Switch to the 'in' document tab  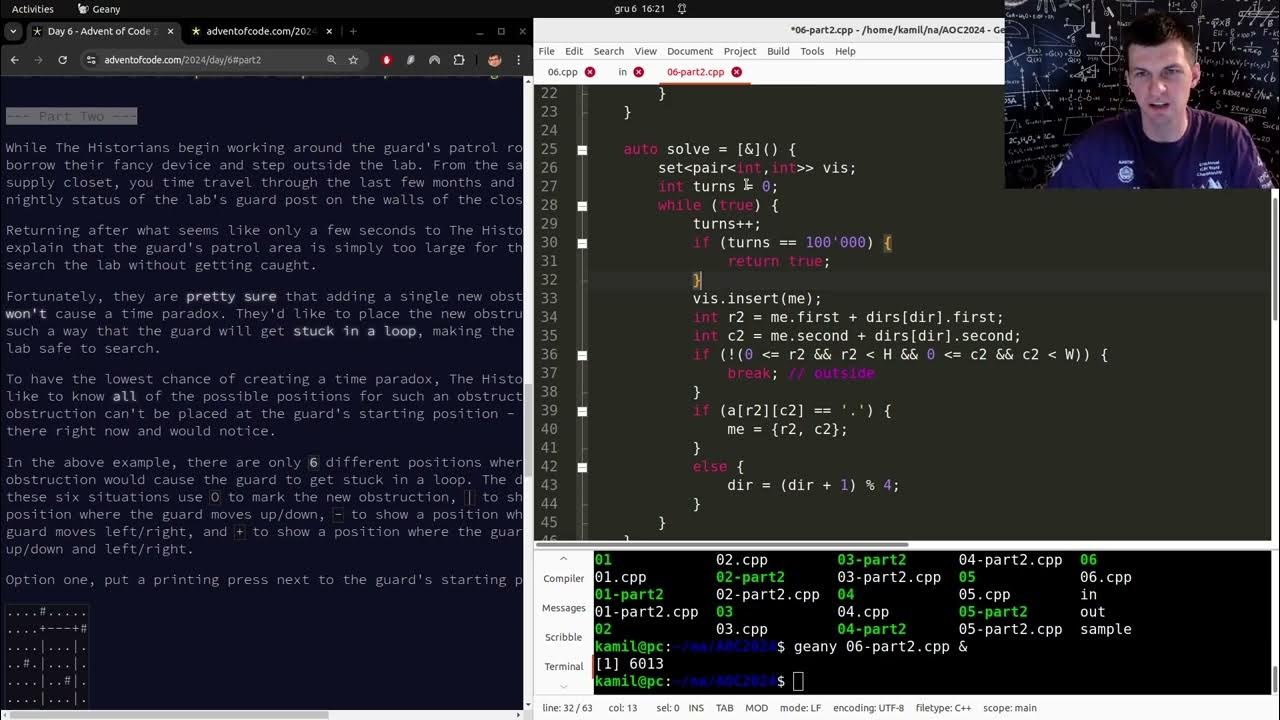622,72
